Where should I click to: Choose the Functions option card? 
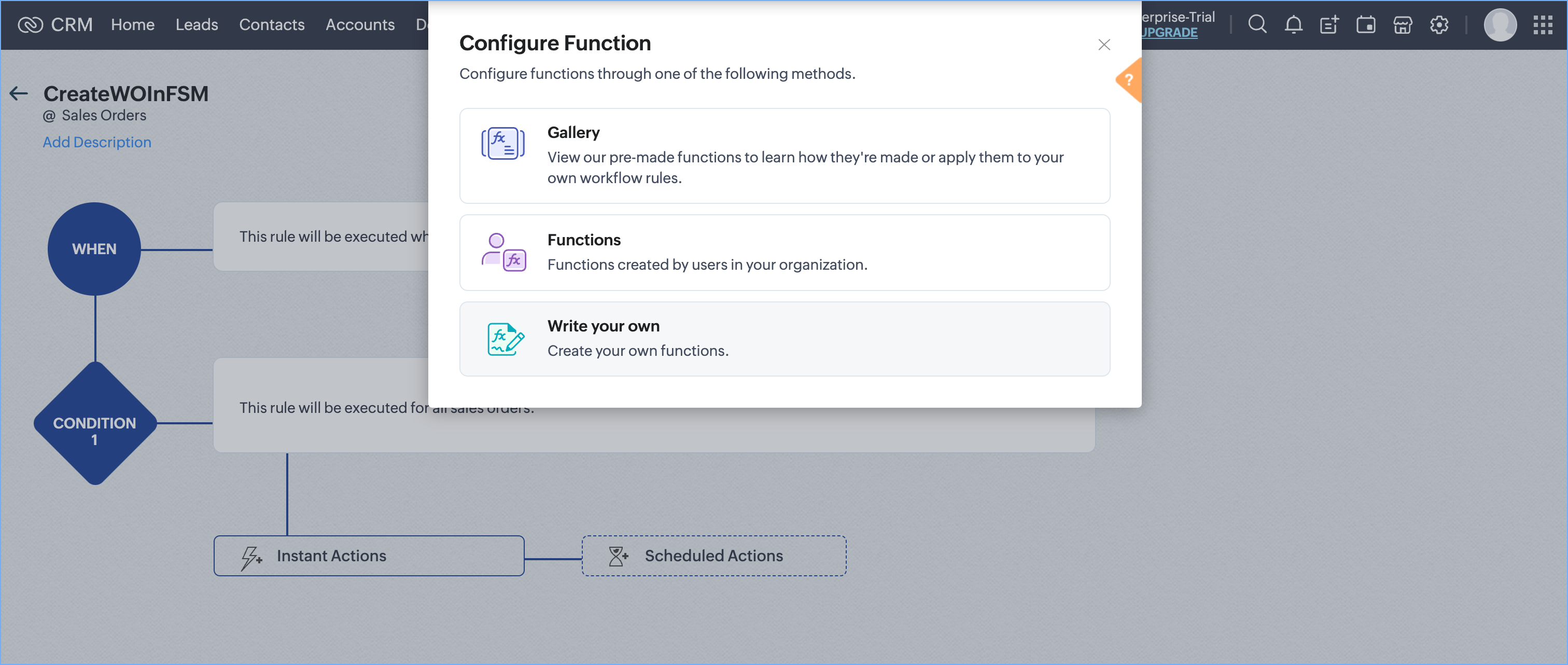point(784,252)
